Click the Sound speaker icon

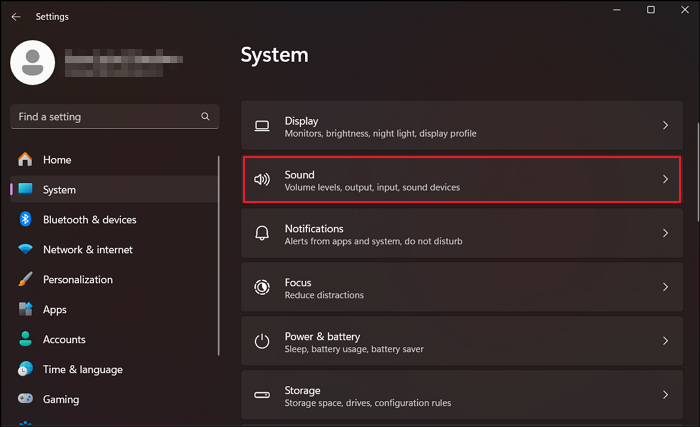pyautogui.click(x=262, y=180)
